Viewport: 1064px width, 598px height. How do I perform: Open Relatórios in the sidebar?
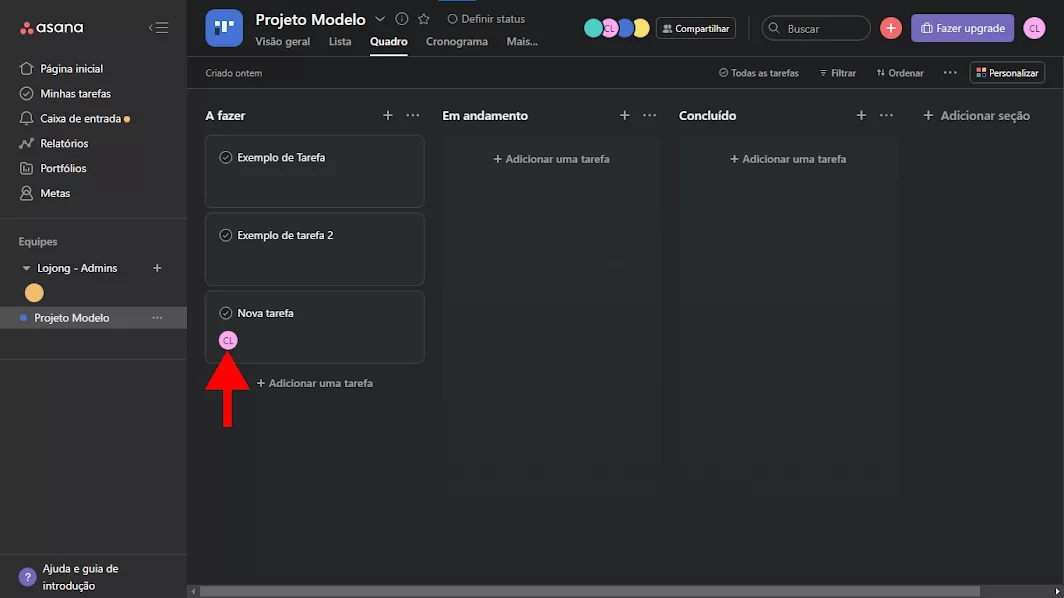(64, 143)
